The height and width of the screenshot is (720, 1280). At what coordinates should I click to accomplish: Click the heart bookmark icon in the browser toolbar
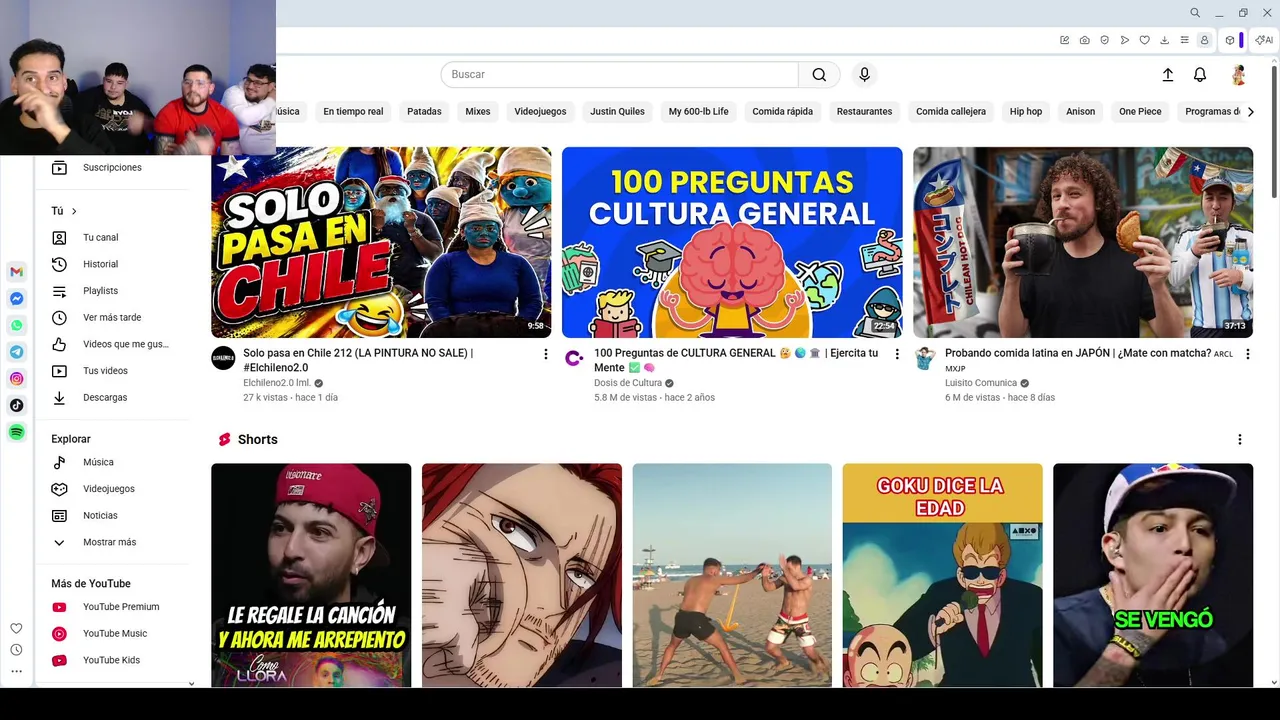[1145, 40]
